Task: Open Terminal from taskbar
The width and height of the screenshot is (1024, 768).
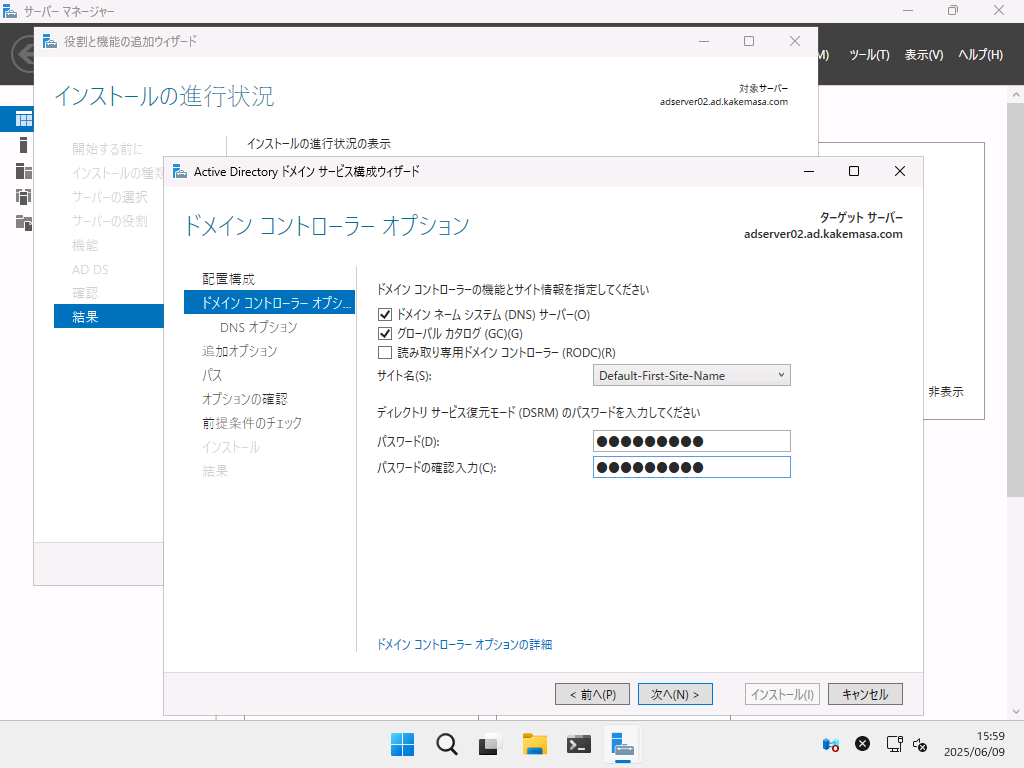Action: click(x=579, y=744)
